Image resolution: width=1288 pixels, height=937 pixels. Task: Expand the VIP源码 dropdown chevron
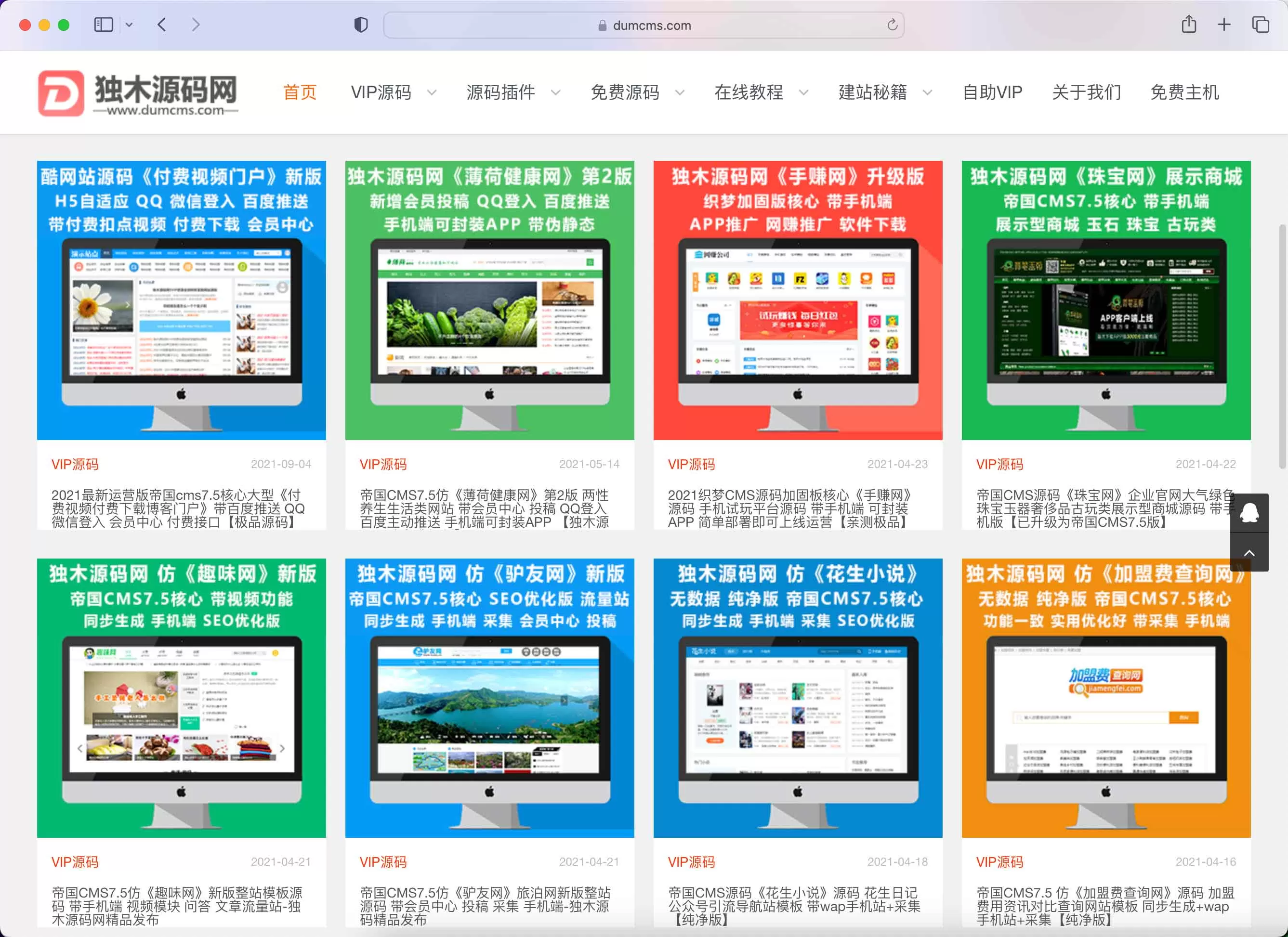[432, 92]
